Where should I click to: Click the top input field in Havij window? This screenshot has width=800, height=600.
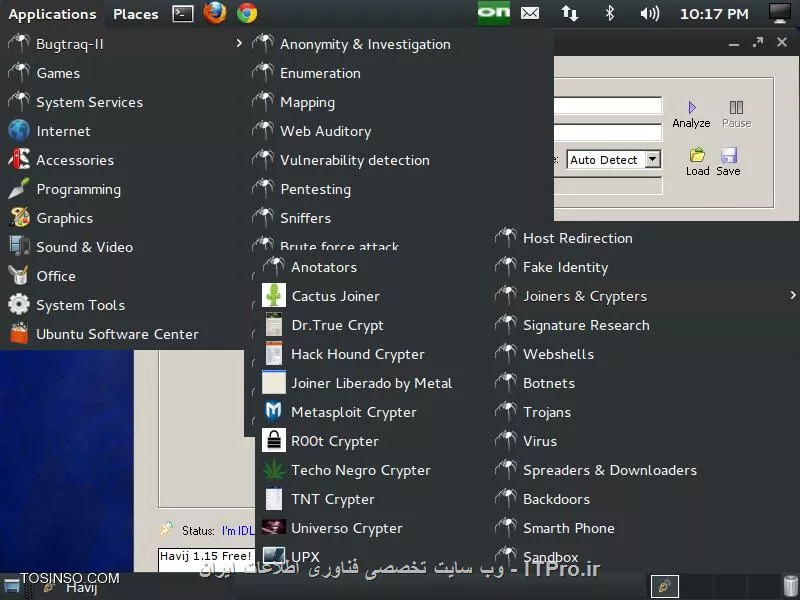click(x=608, y=106)
